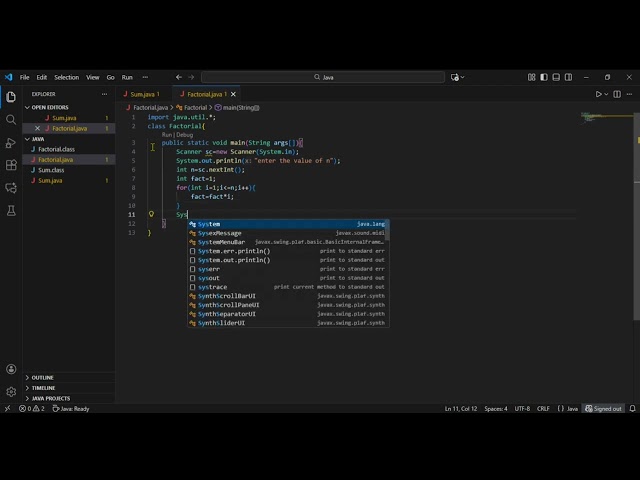Toggle the Secondary Side Bar

pos(568,77)
